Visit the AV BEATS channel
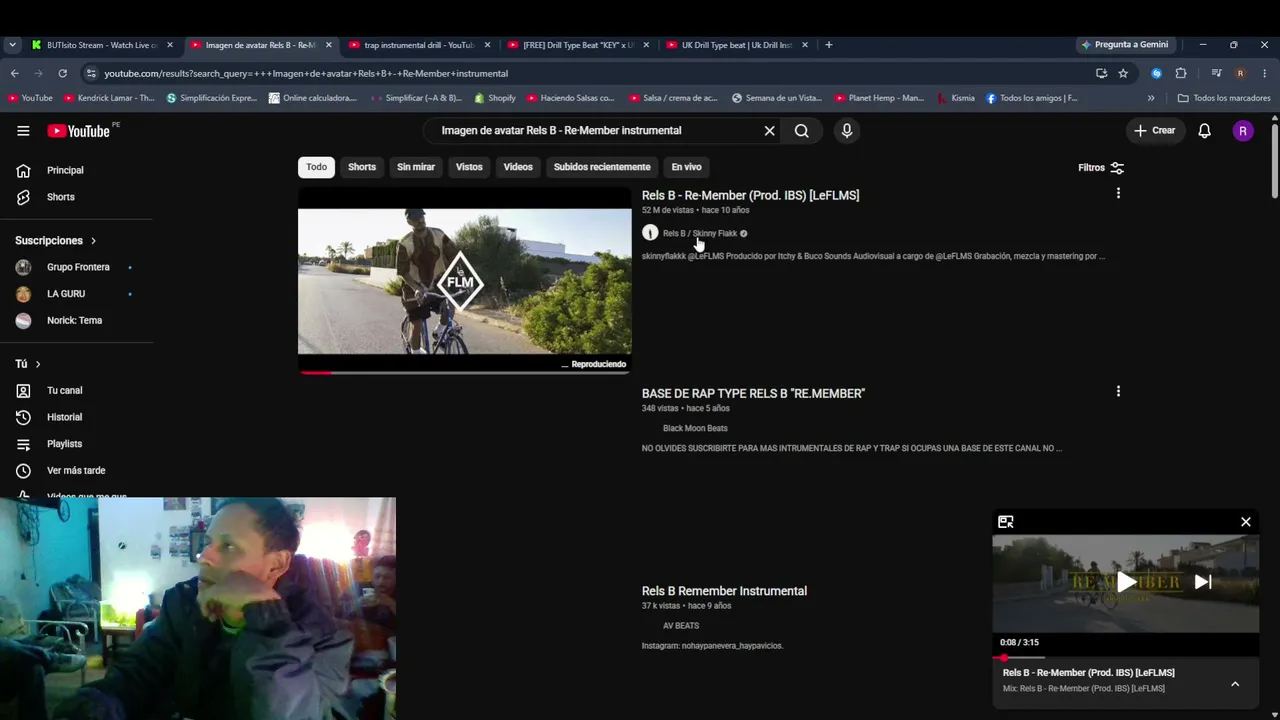This screenshot has width=1280, height=720. coord(681,626)
